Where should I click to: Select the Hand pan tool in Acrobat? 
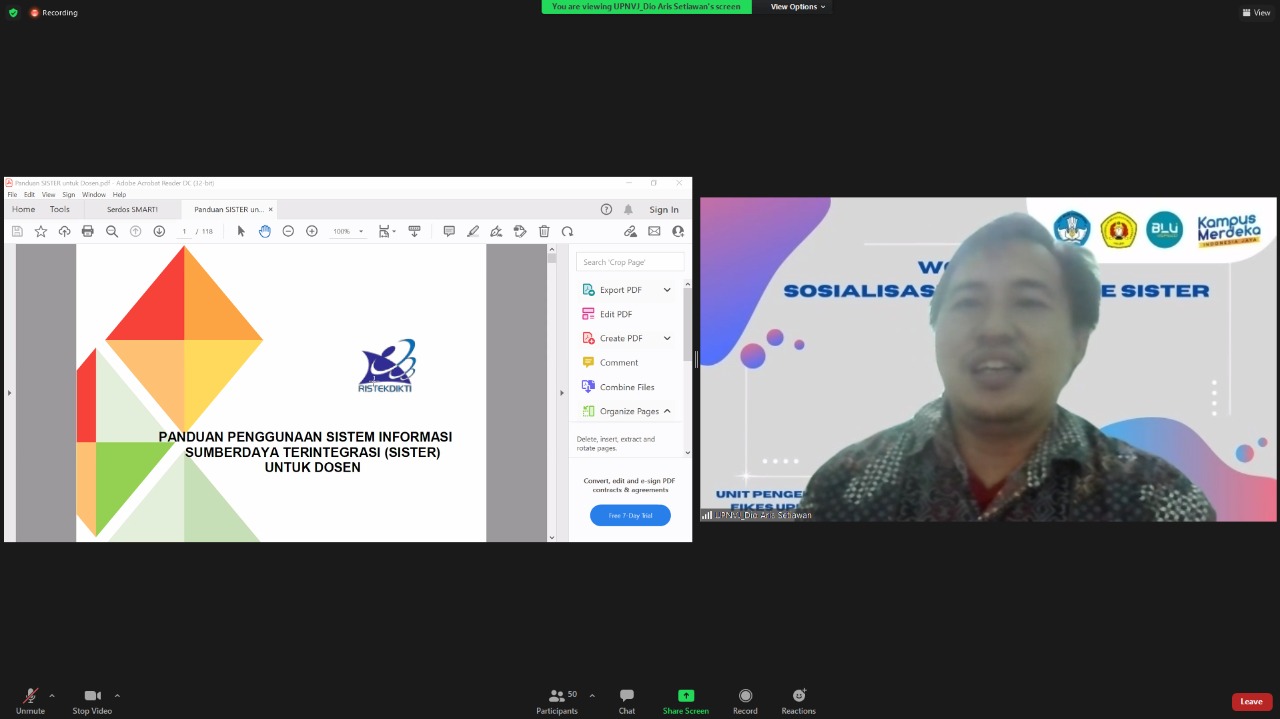coord(264,231)
